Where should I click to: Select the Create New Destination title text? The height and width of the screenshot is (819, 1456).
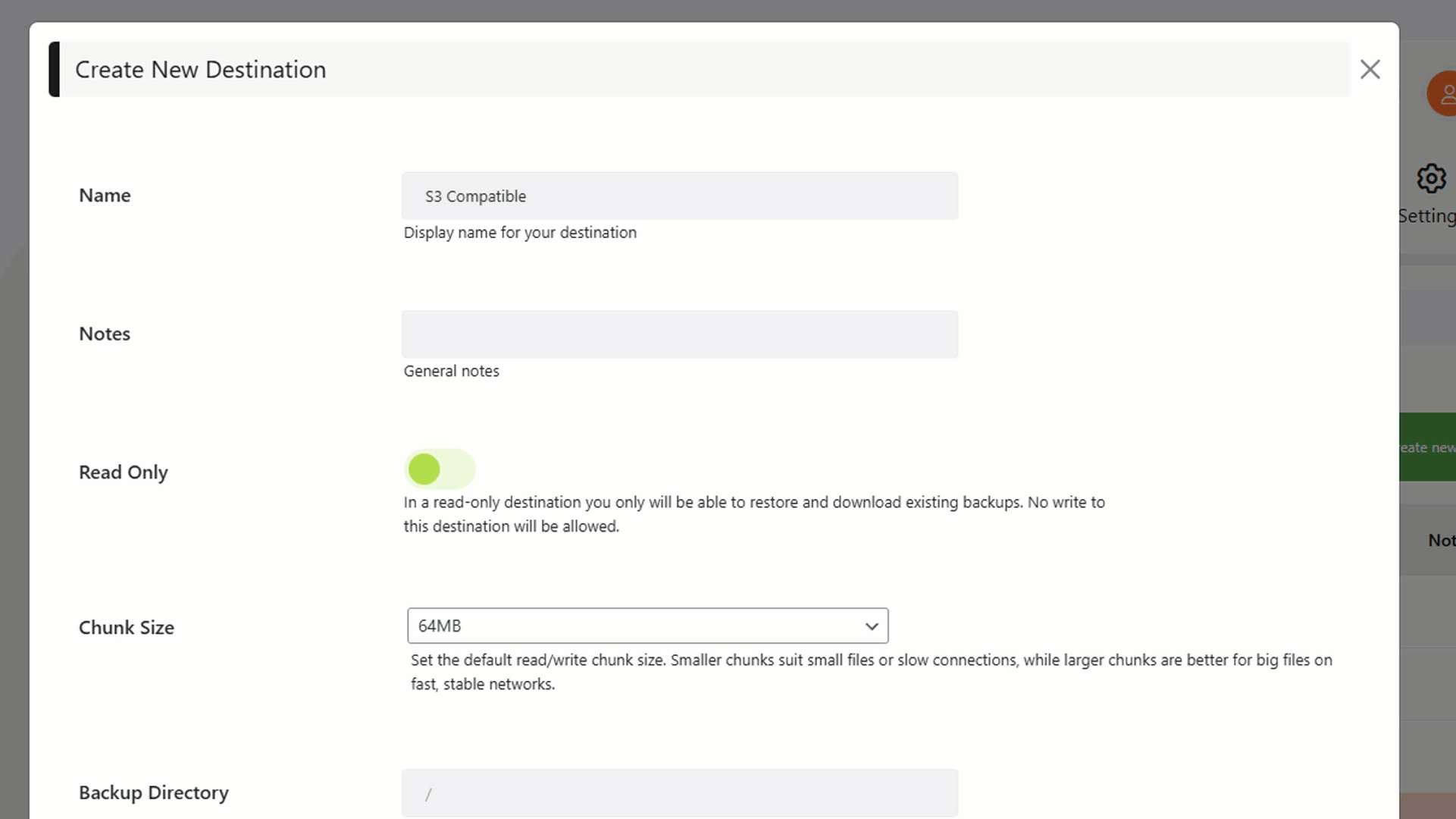click(200, 70)
